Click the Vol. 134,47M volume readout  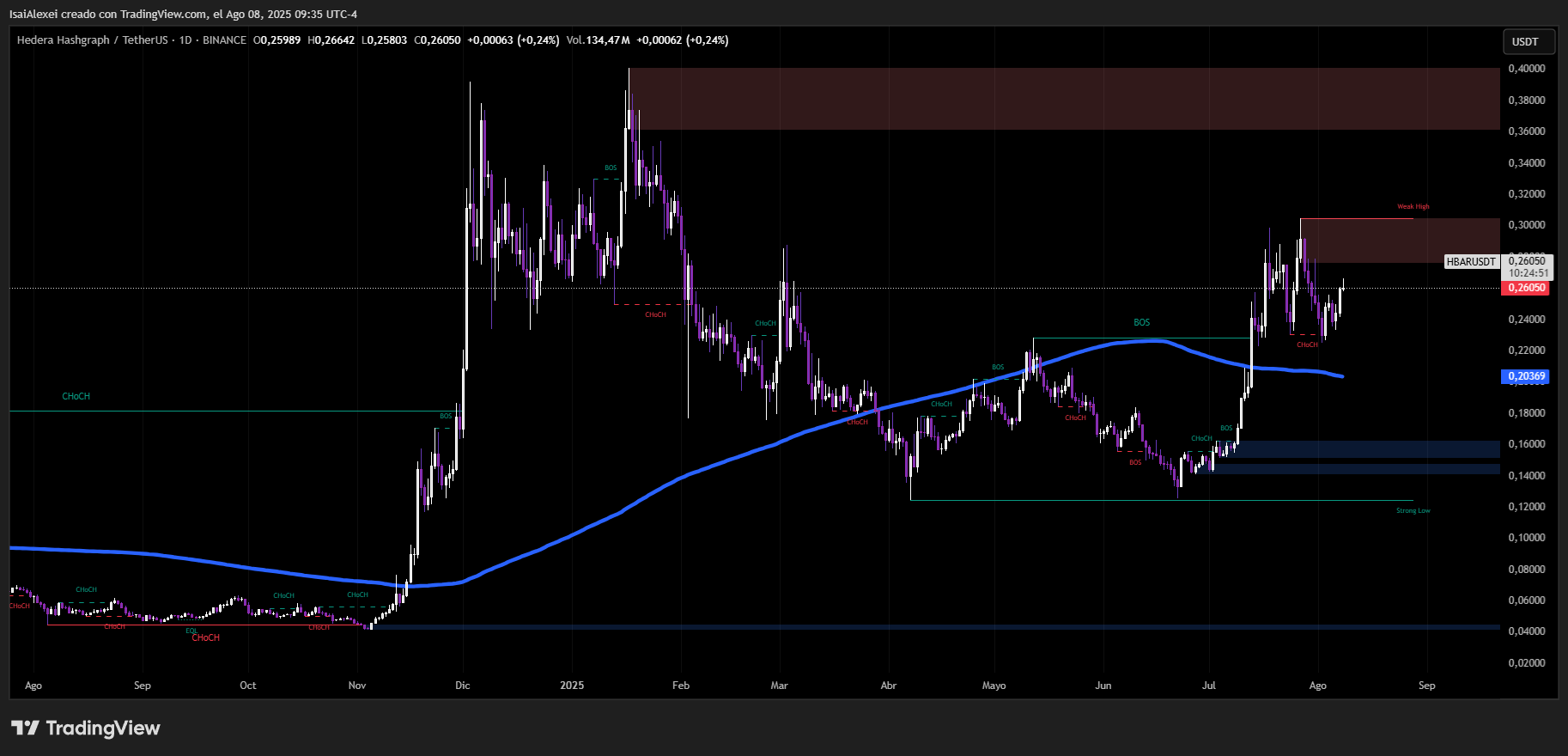click(x=599, y=40)
